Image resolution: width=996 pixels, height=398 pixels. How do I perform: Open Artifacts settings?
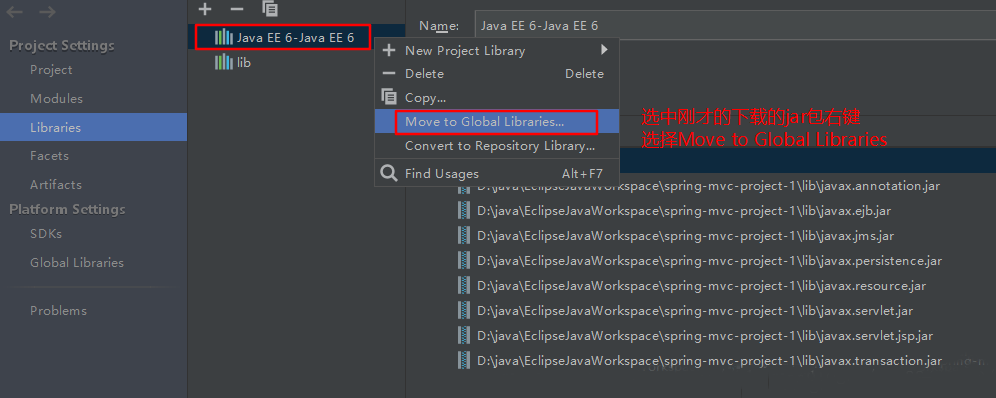56,185
